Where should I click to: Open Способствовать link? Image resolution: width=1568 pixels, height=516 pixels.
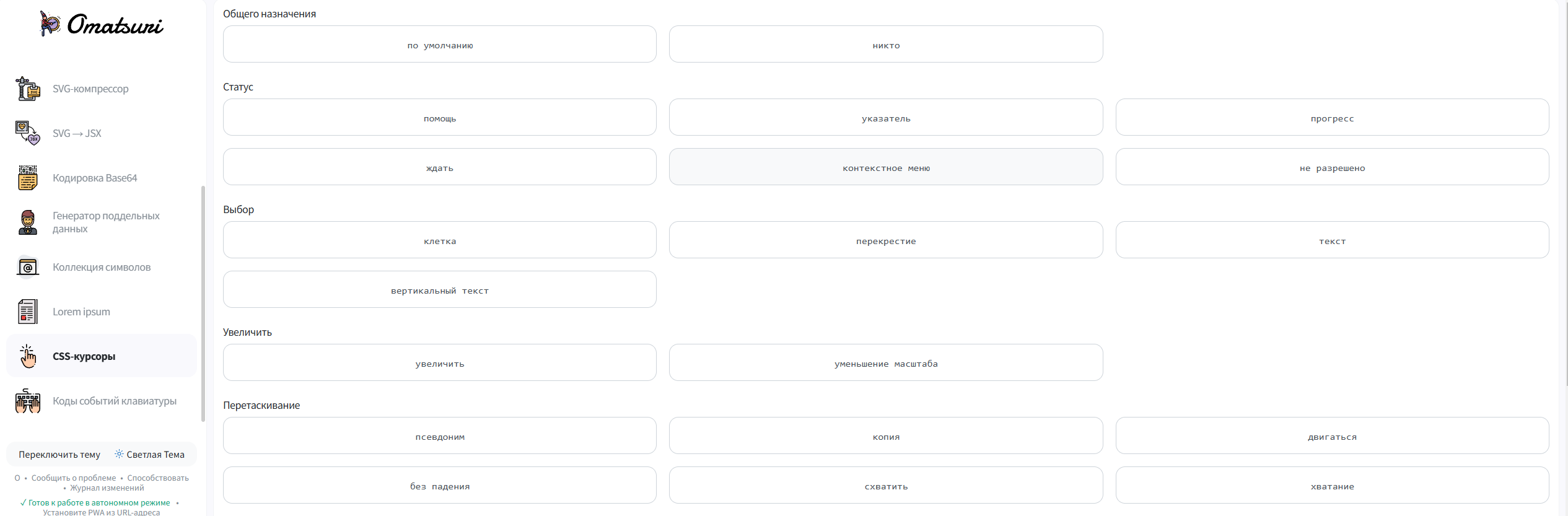pos(158,478)
